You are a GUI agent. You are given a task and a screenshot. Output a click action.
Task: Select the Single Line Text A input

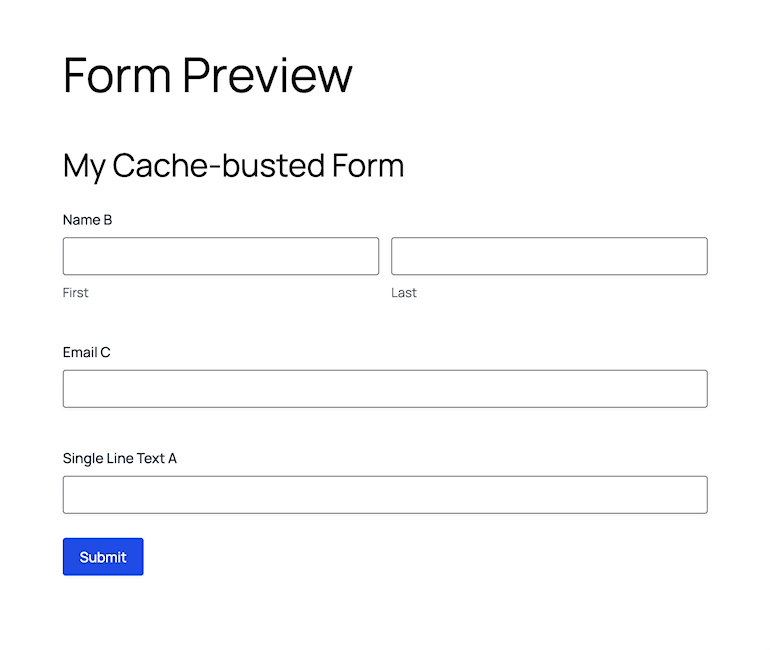385,495
